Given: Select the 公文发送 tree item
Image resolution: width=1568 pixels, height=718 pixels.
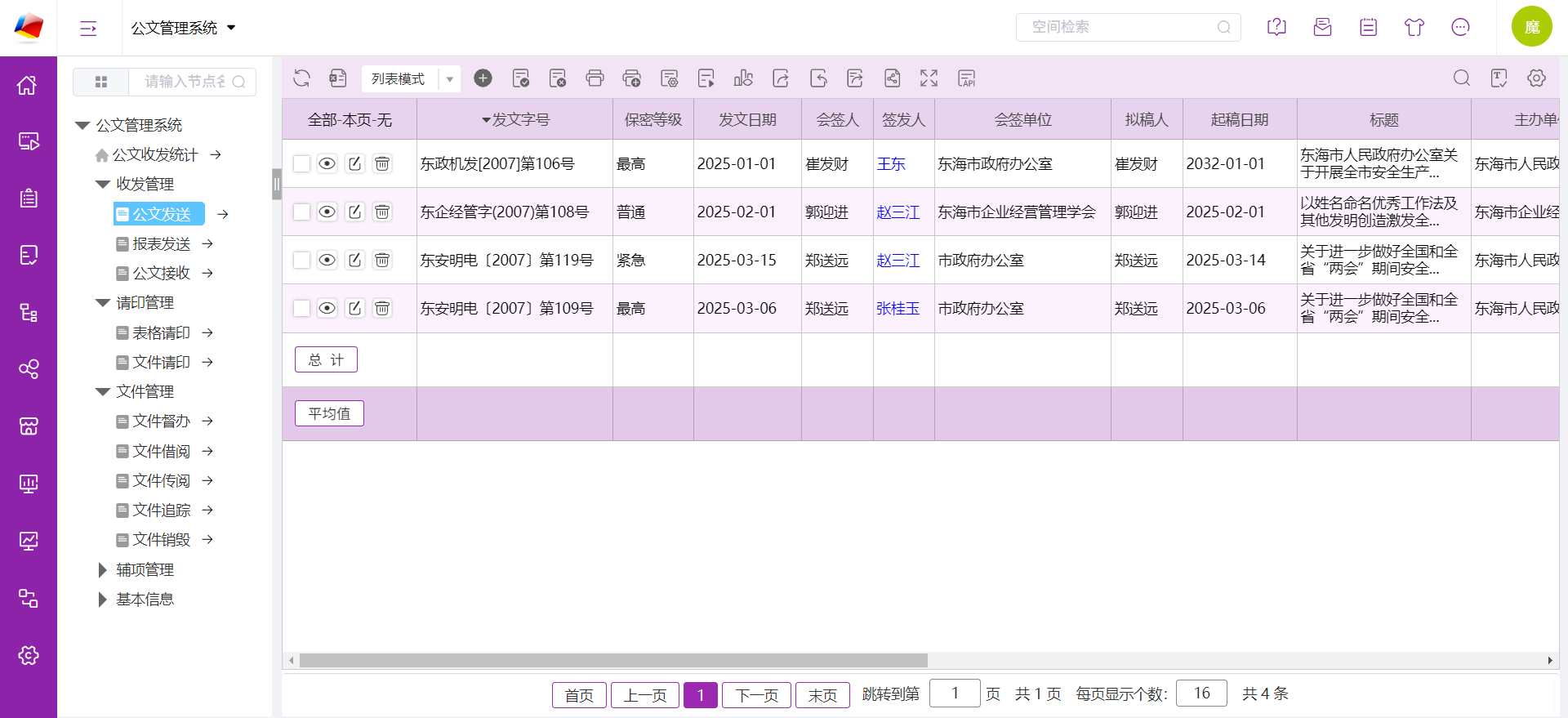Looking at the screenshot, I should click(x=160, y=214).
